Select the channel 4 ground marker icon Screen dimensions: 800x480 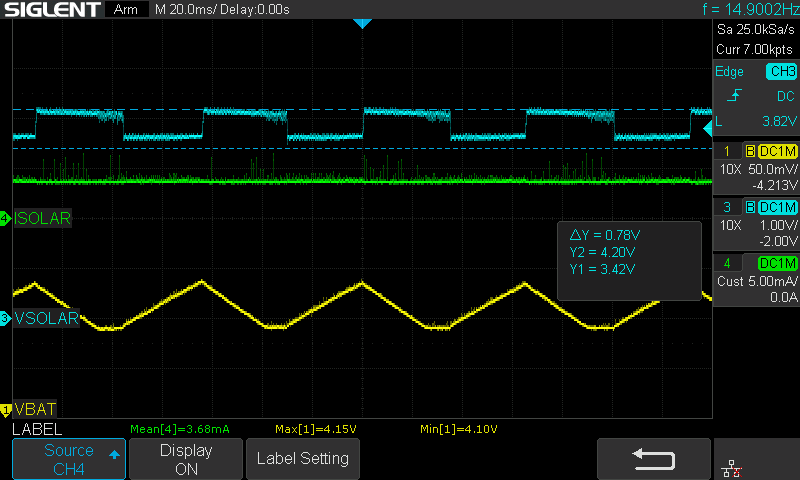point(5,218)
